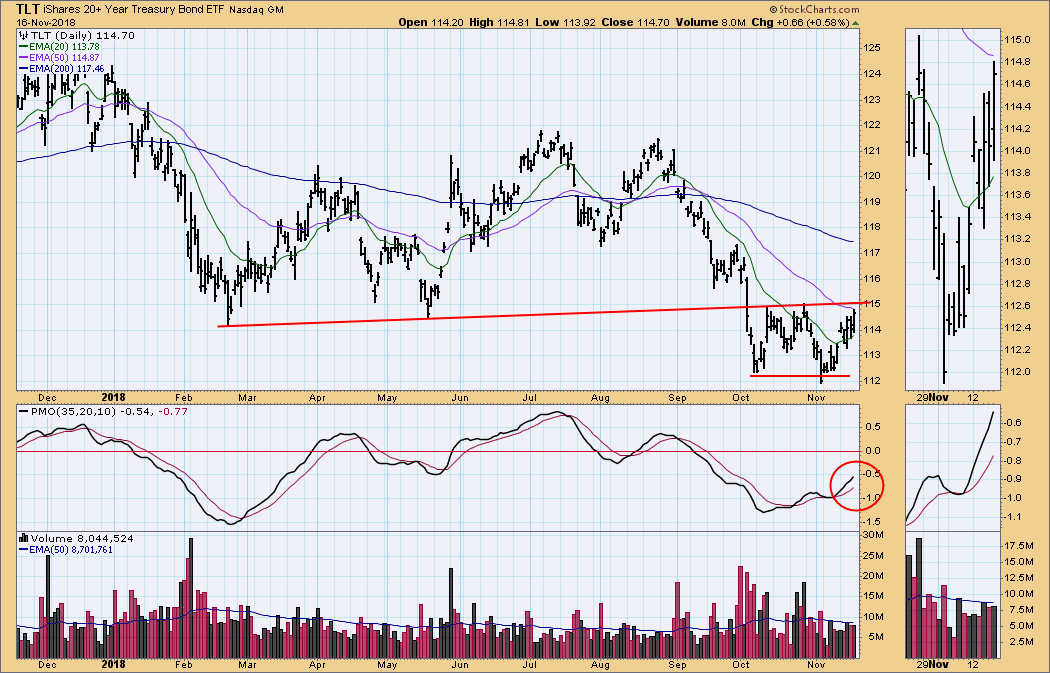Select the Volume 8.0M header value
Image resolution: width=1050 pixels, height=673 pixels.
coord(710,22)
